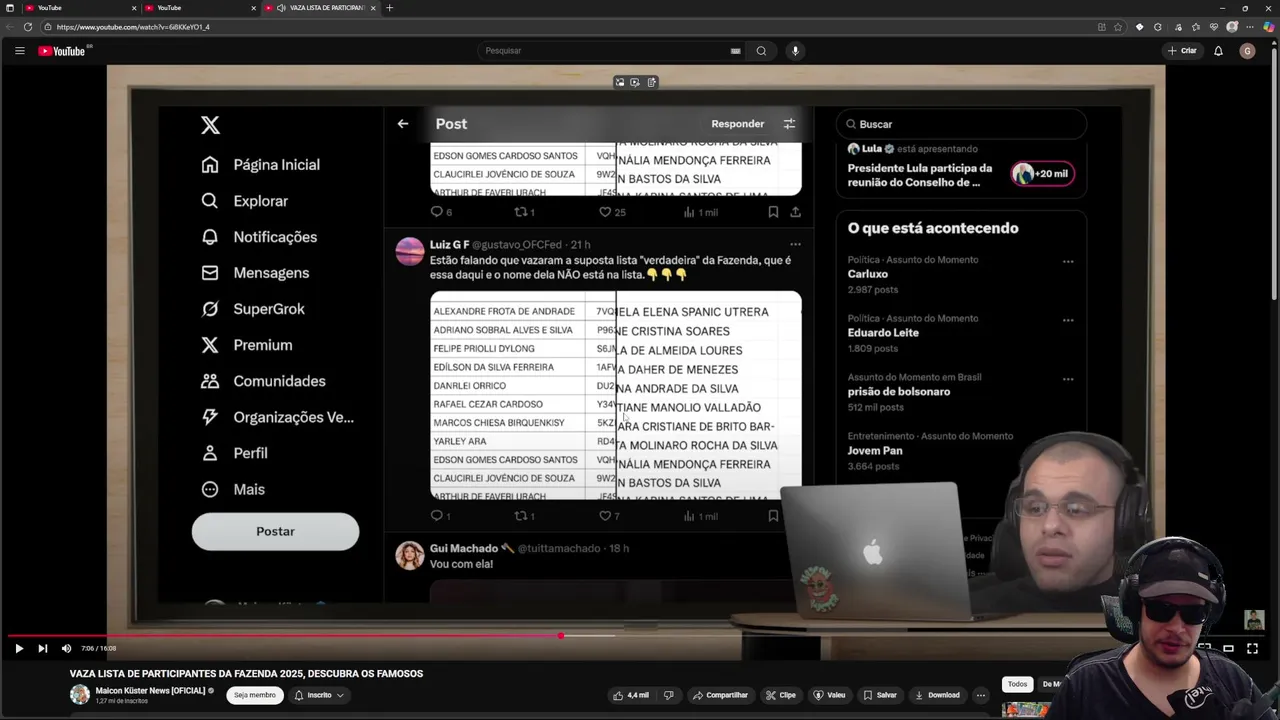Open Maicon Küster News channel avatar

(x=79, y=695)
